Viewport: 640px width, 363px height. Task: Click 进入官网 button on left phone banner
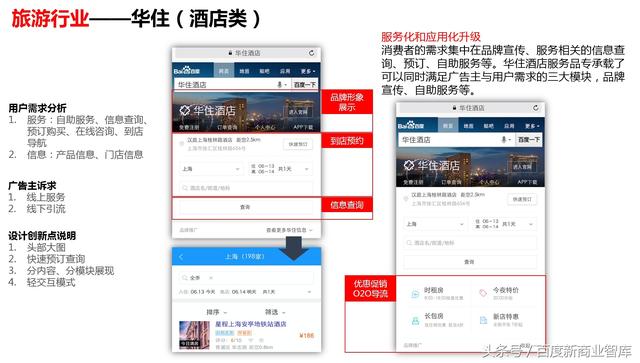(x=298, y=111)
